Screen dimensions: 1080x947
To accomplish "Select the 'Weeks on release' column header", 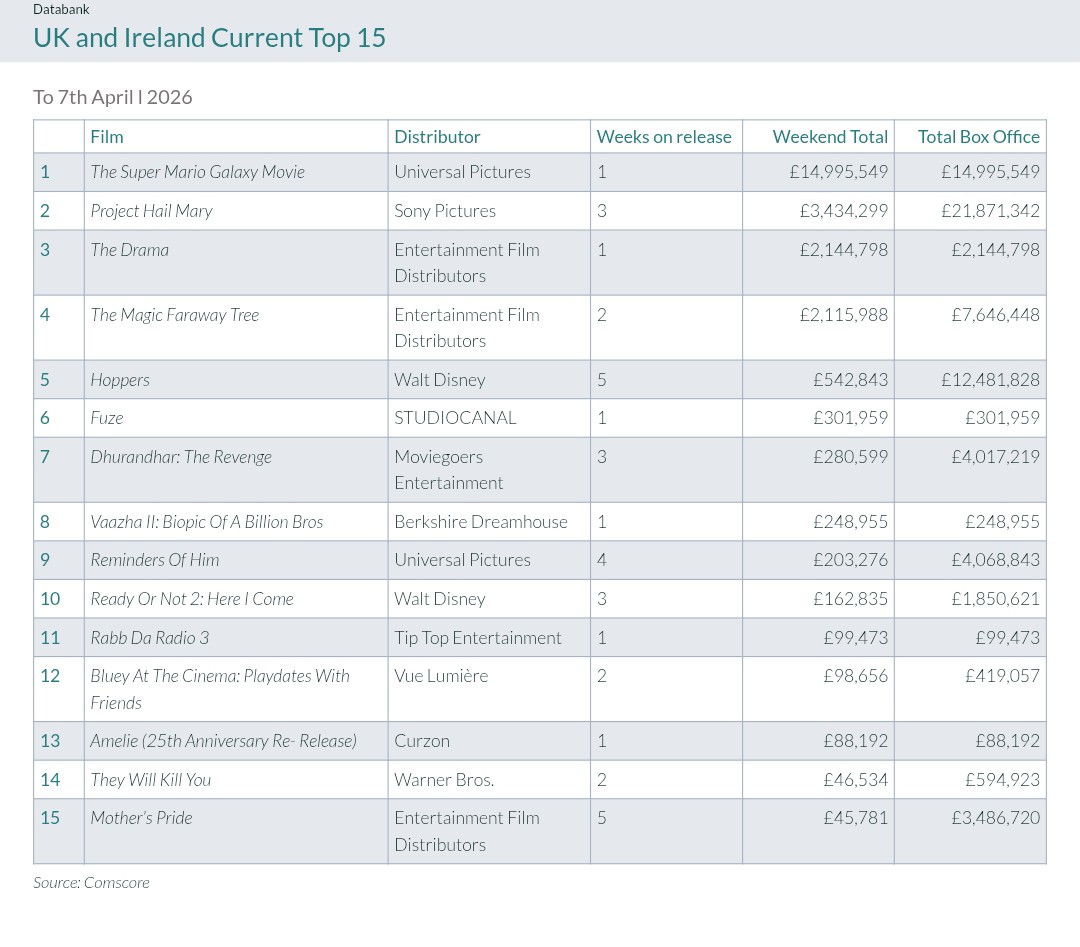I will [664, 137].
